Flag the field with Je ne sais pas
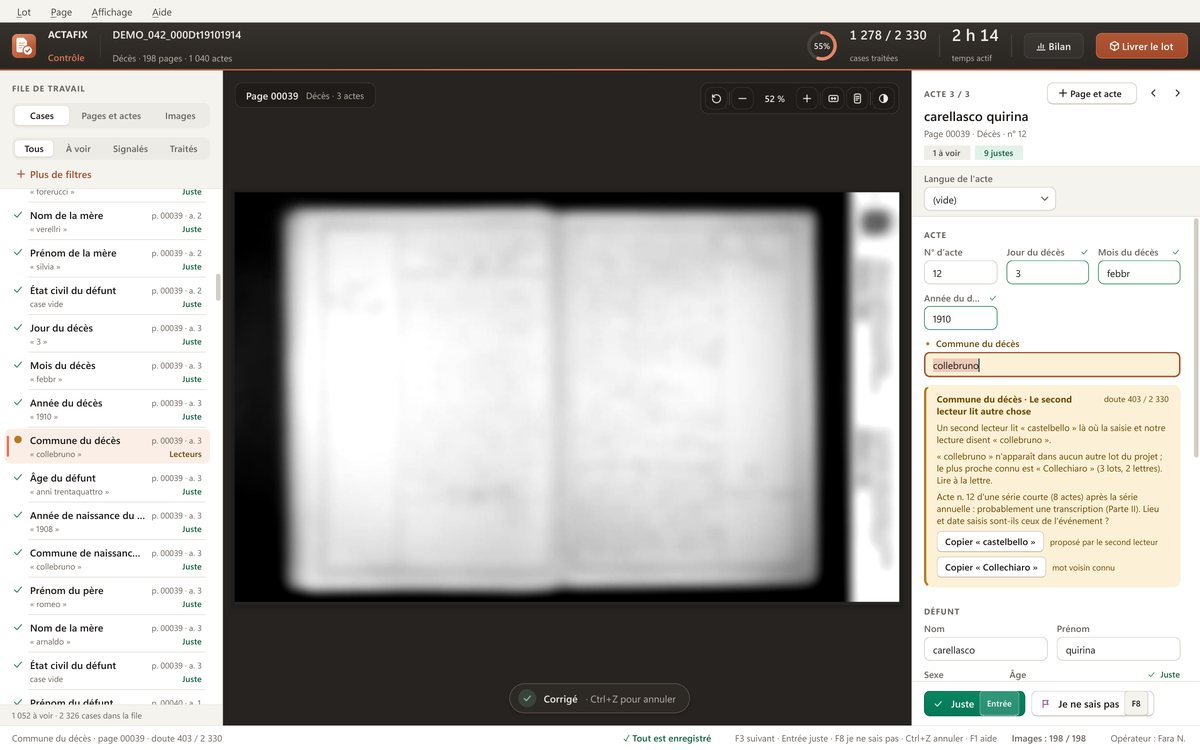 coord(1092,704)
